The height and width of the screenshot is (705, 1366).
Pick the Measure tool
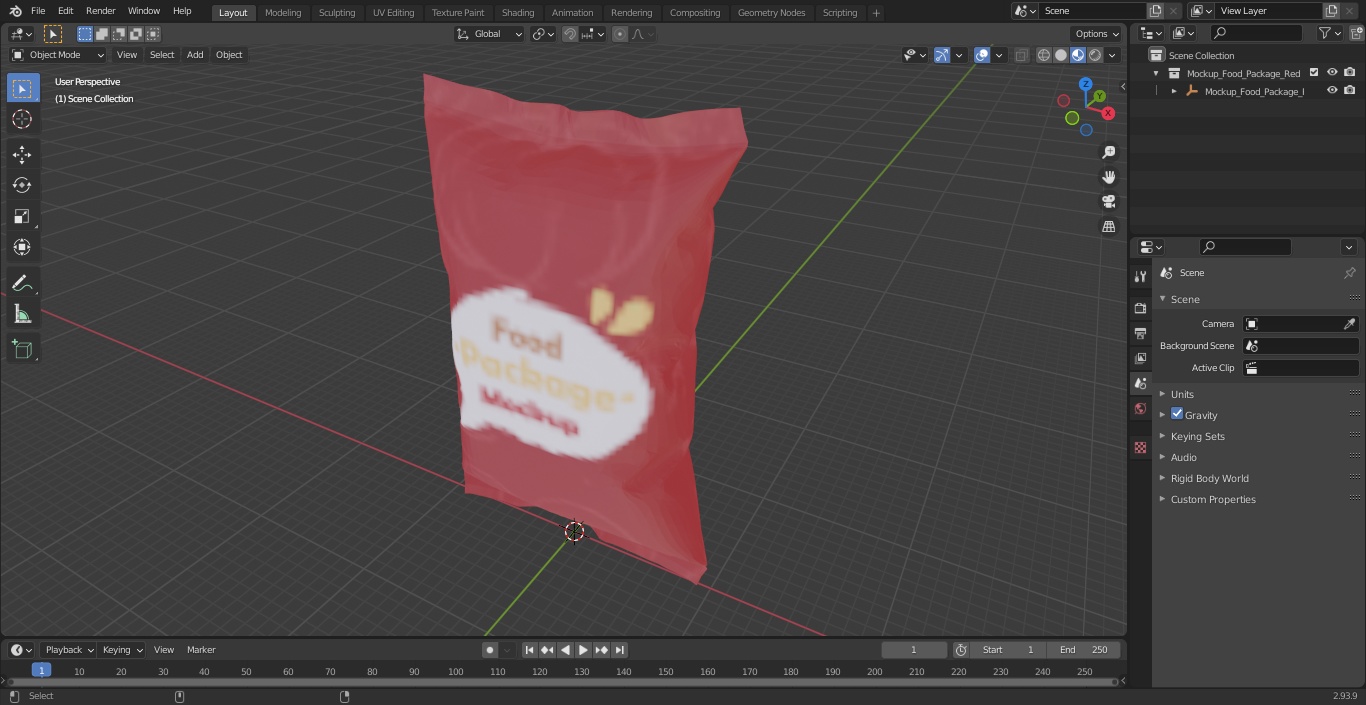[x=22, y=315]
